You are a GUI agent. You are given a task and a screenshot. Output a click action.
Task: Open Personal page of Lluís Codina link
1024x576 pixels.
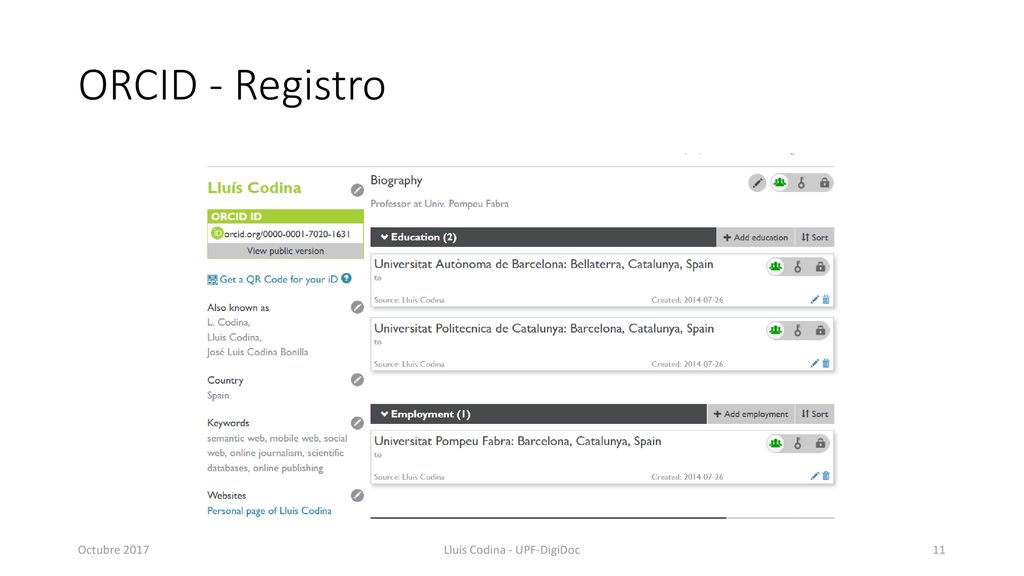pyautogui.click(x=269, y=511)
